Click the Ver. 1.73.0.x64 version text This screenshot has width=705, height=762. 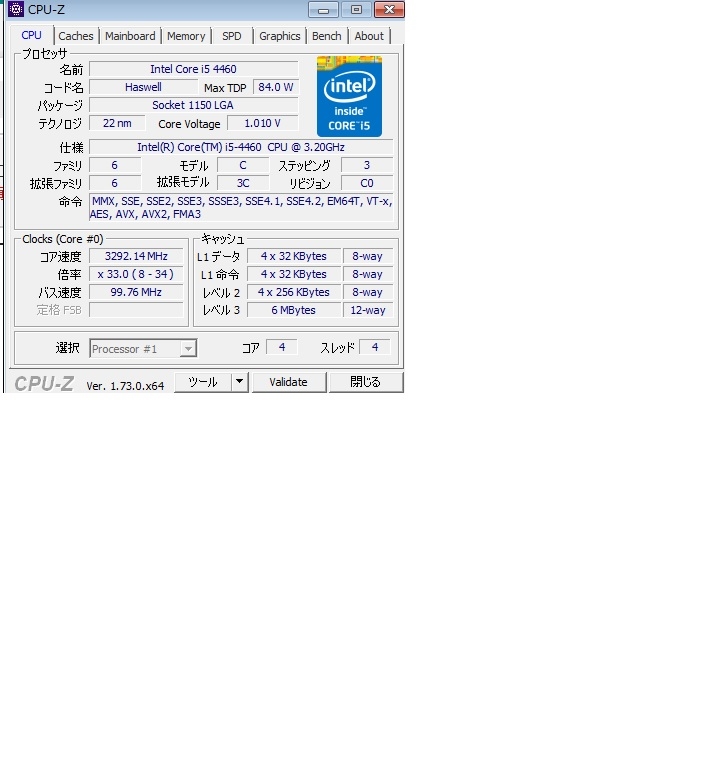[x=125, y=386]
